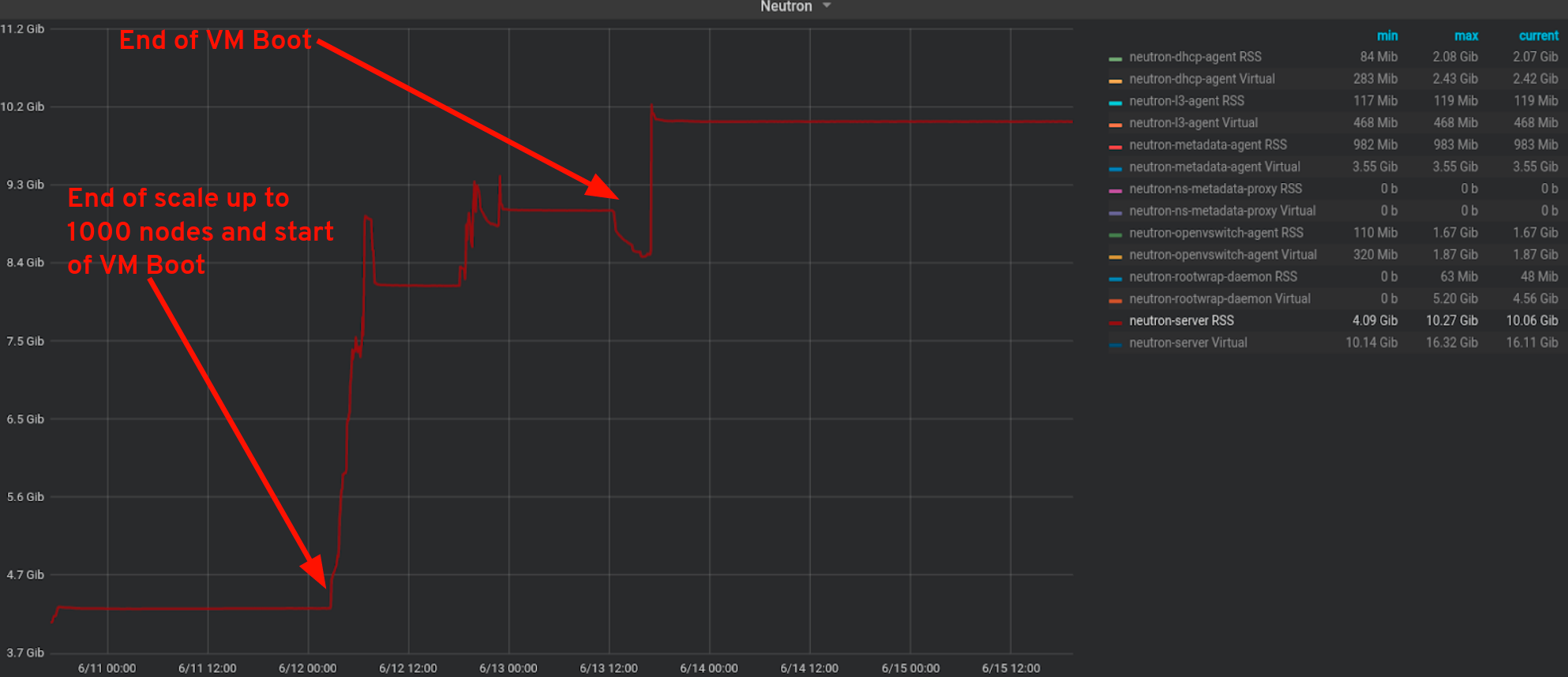Click the 3.7 Gib y-axis label

point(25,653)
